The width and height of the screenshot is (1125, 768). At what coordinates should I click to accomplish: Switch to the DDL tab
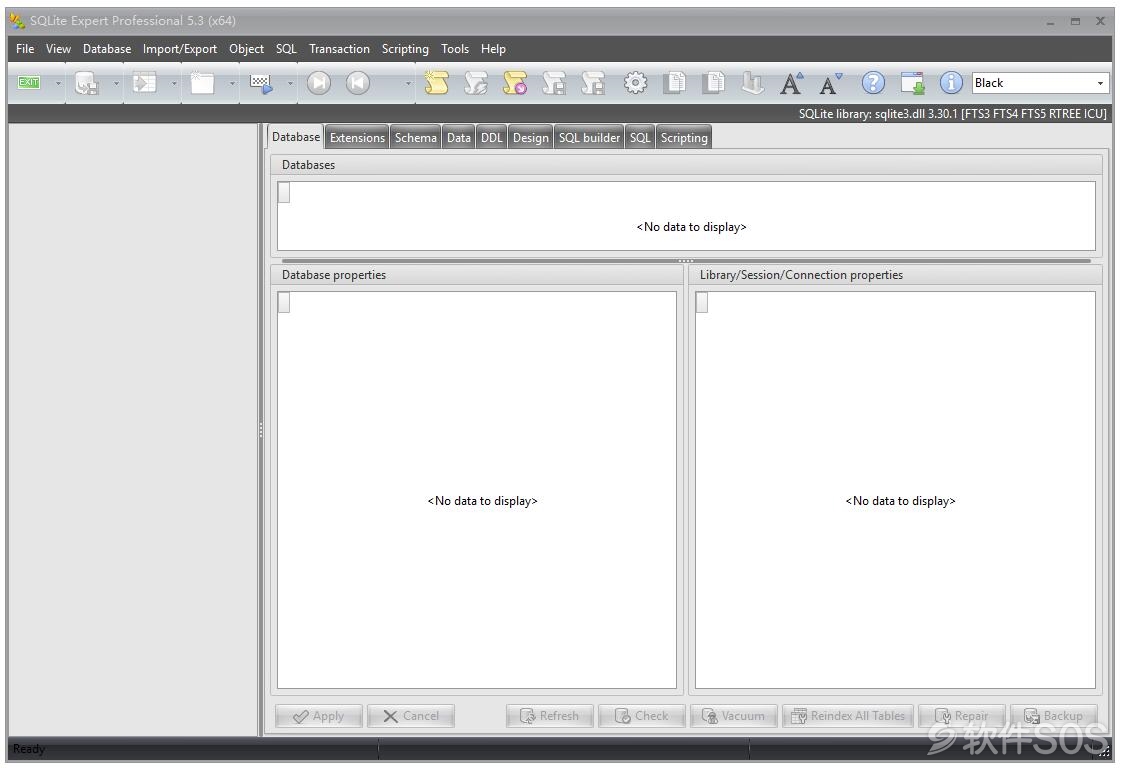[x=491, y=138]
